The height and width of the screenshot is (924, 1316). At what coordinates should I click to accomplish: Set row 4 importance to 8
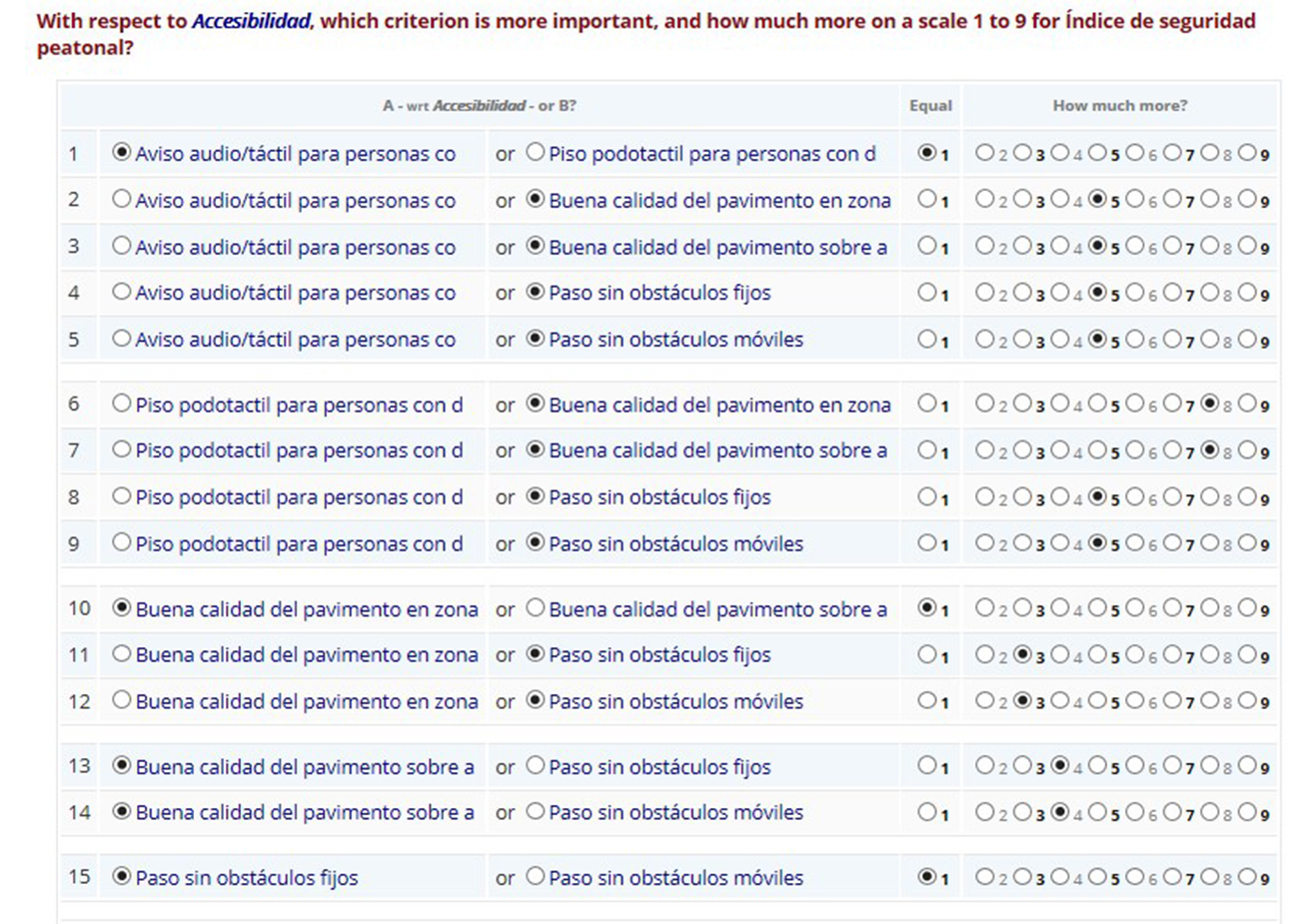tap(1210, 293)
